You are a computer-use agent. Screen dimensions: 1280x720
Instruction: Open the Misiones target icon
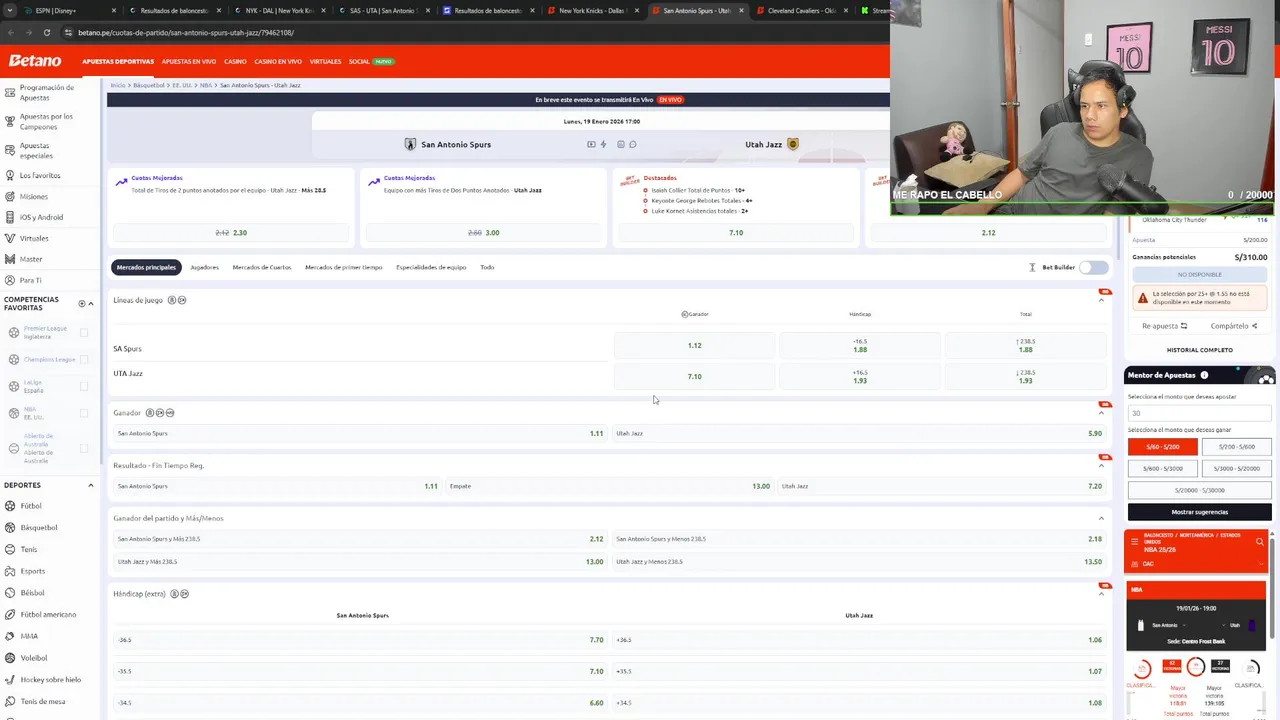pyautogui.click(x=9, y=196)
